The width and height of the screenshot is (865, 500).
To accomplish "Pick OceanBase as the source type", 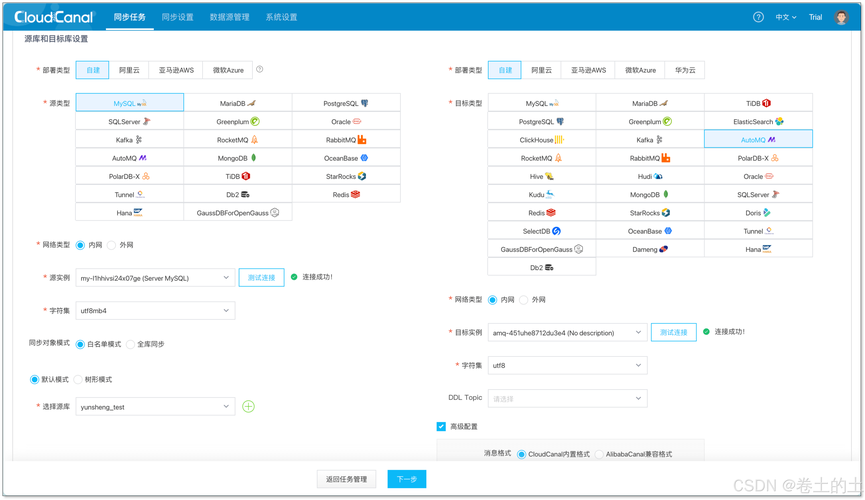I will point(346,158).
